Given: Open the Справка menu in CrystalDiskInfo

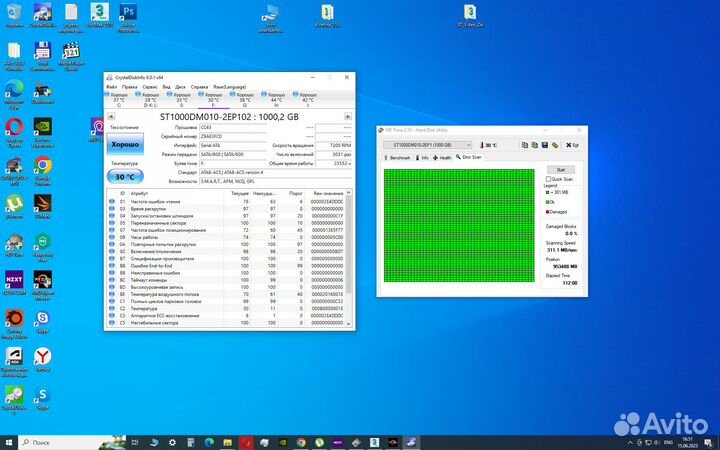Looking at the screenshot, I should (199, 87).
